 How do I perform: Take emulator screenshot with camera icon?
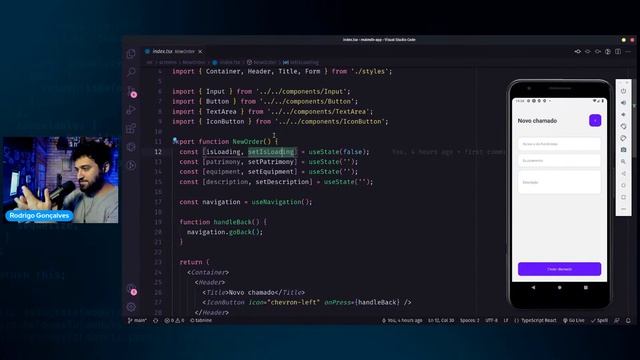623,150
